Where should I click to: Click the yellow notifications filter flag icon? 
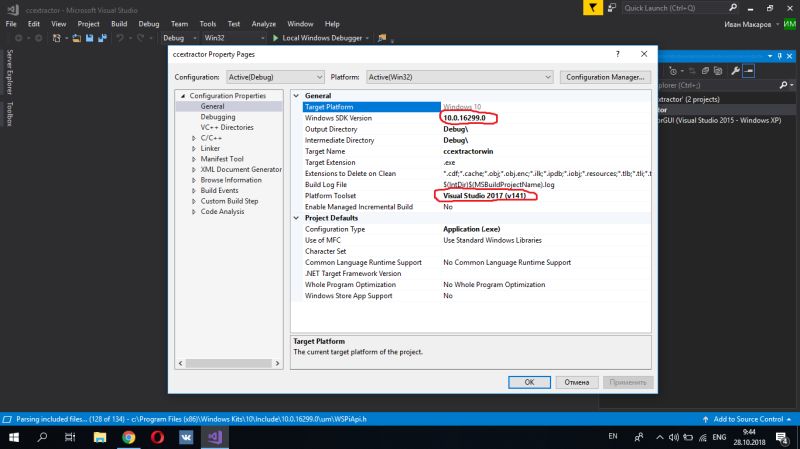pyautogui.click(x=592, y=8)
